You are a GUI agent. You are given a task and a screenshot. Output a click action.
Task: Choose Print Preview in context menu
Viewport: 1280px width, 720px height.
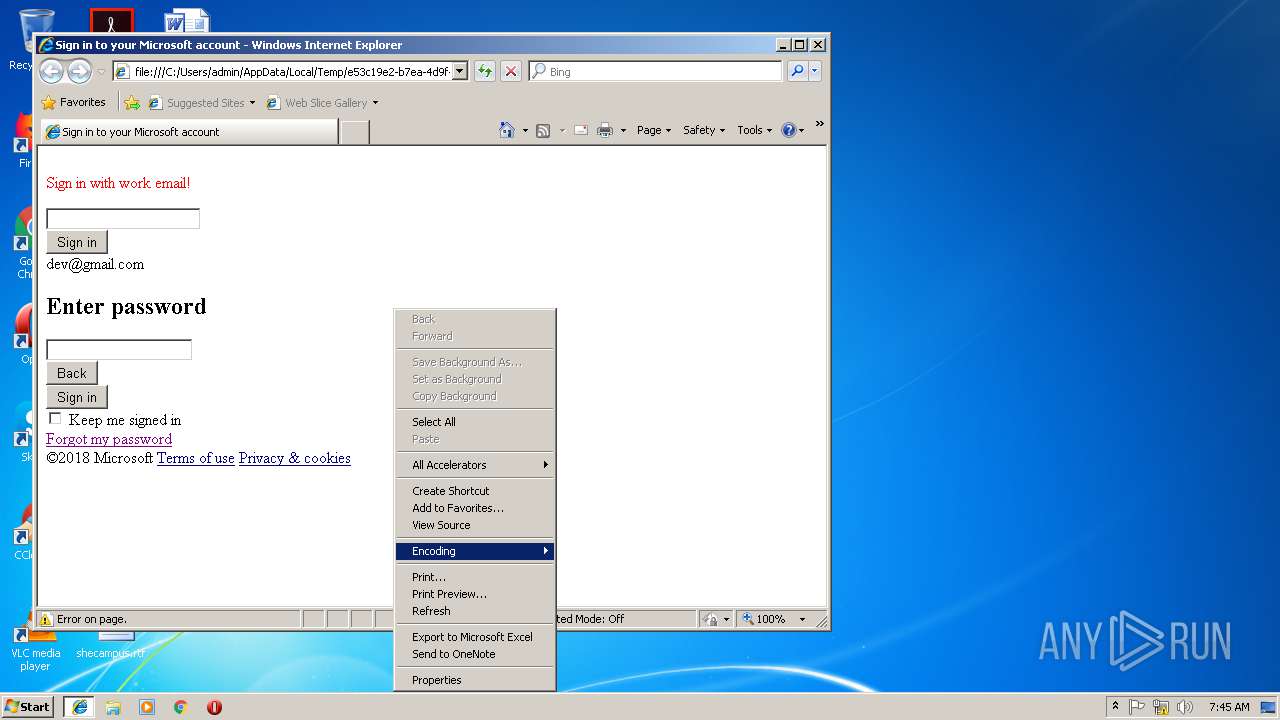click(x=475, y=594)
